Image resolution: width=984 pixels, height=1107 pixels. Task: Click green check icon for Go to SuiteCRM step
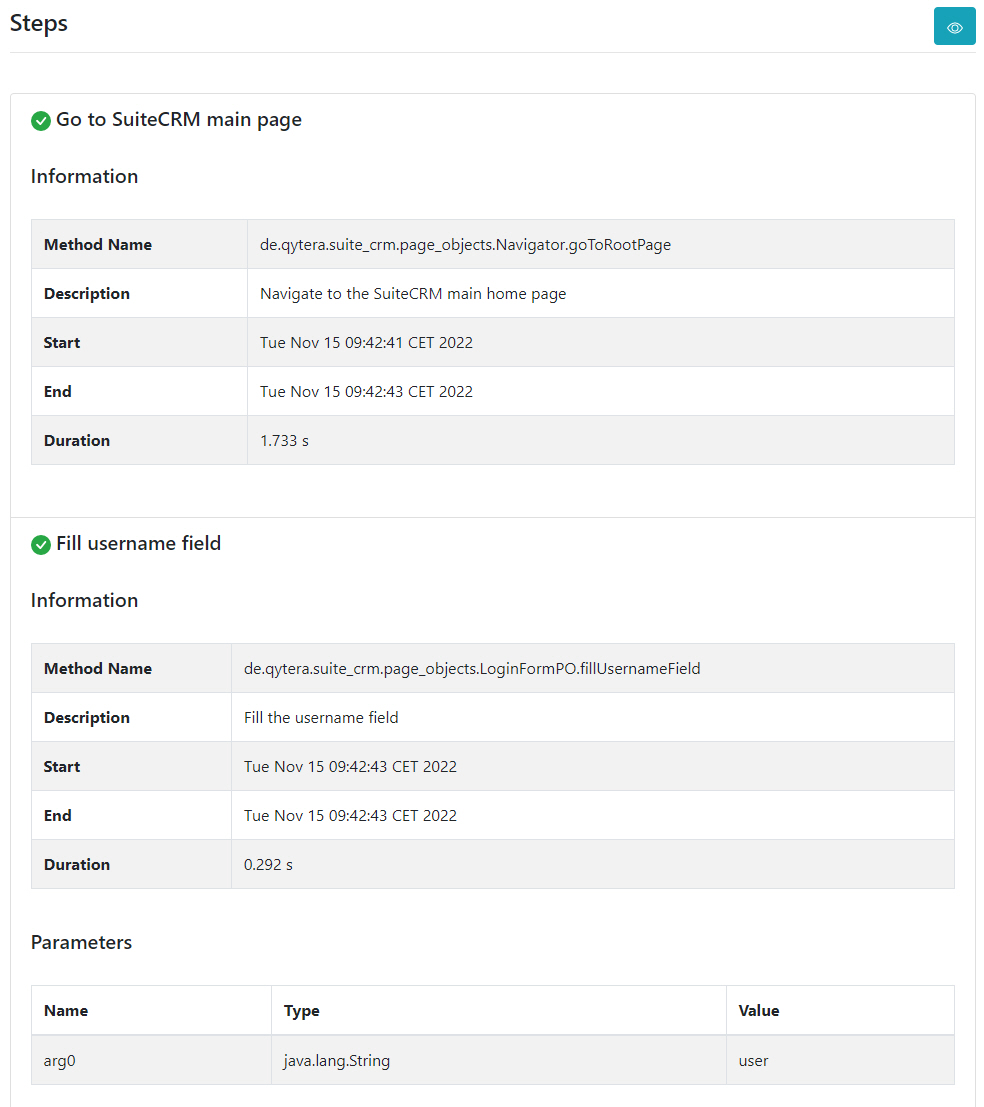coord(41,121)
